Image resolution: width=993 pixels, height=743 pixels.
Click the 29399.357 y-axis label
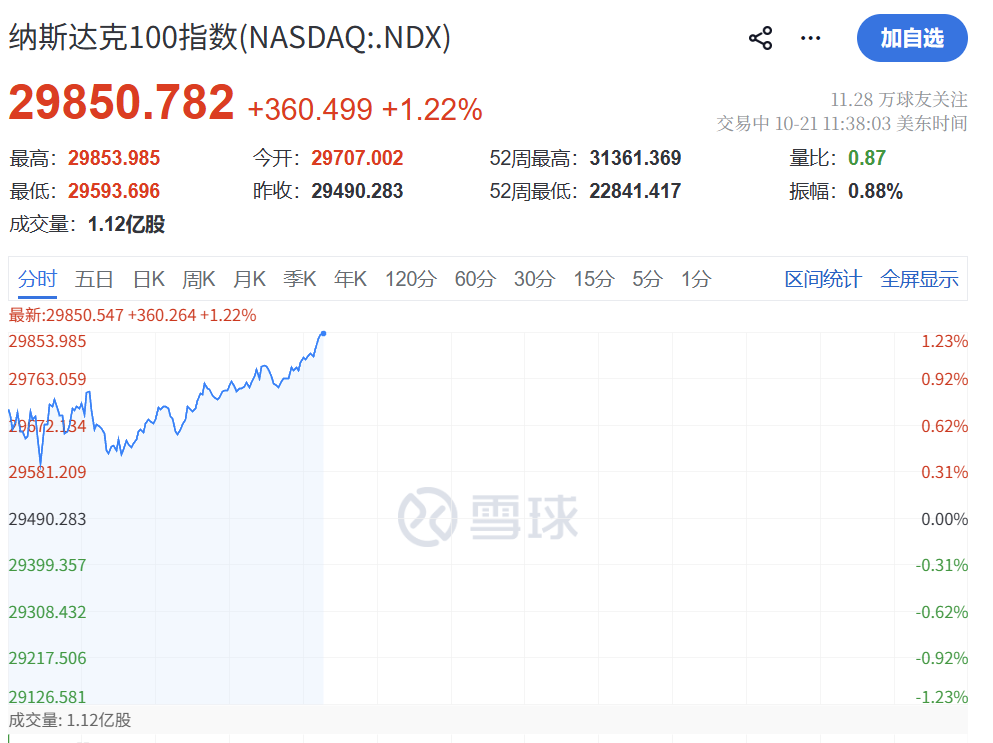pos(47,565)
